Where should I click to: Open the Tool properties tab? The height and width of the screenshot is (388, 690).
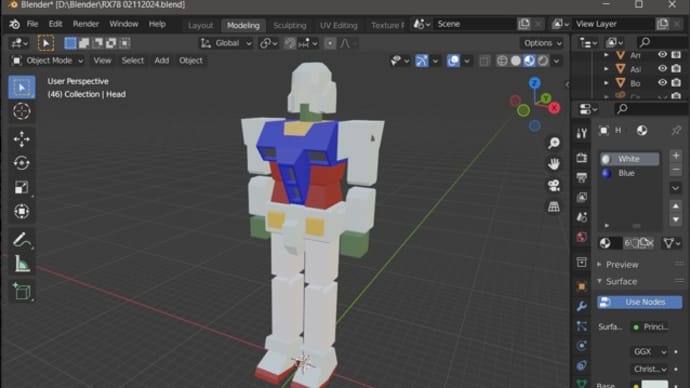click(x=581, y=133)
